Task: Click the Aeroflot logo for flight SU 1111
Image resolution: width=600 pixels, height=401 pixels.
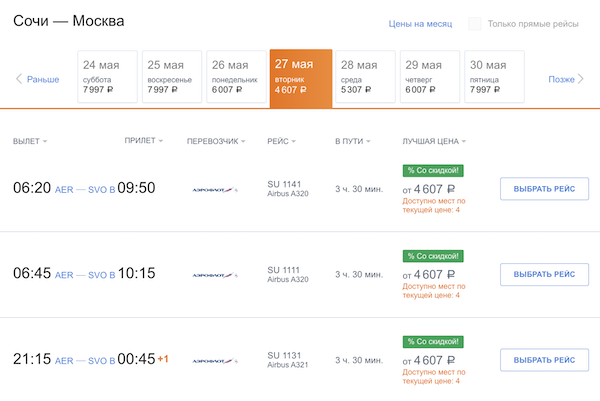Action: click(213, 273)
